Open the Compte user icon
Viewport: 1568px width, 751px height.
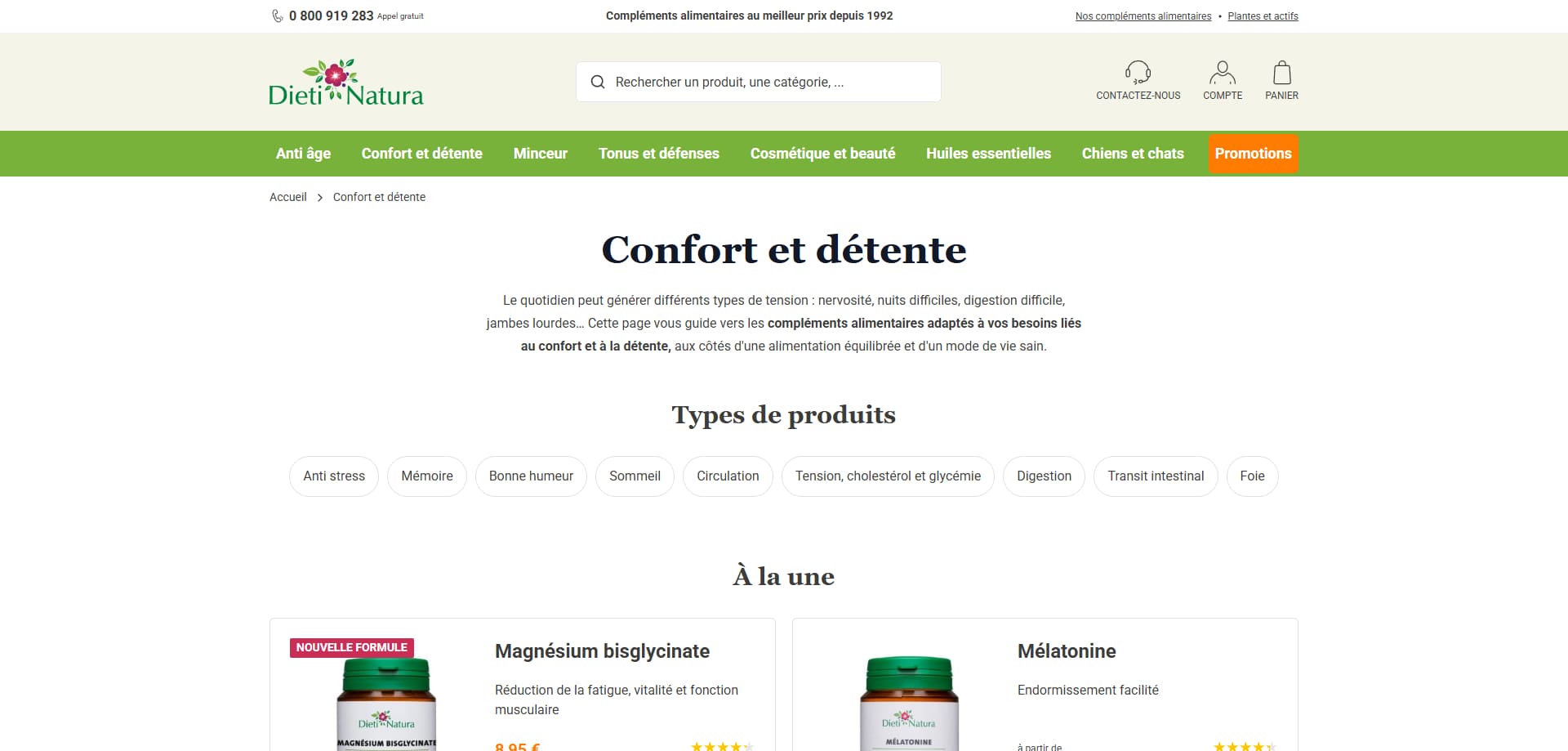click(1223, 73)
